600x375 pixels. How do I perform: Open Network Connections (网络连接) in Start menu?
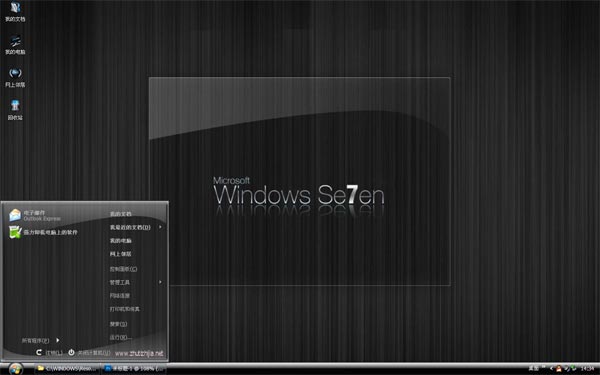[120, 296]
